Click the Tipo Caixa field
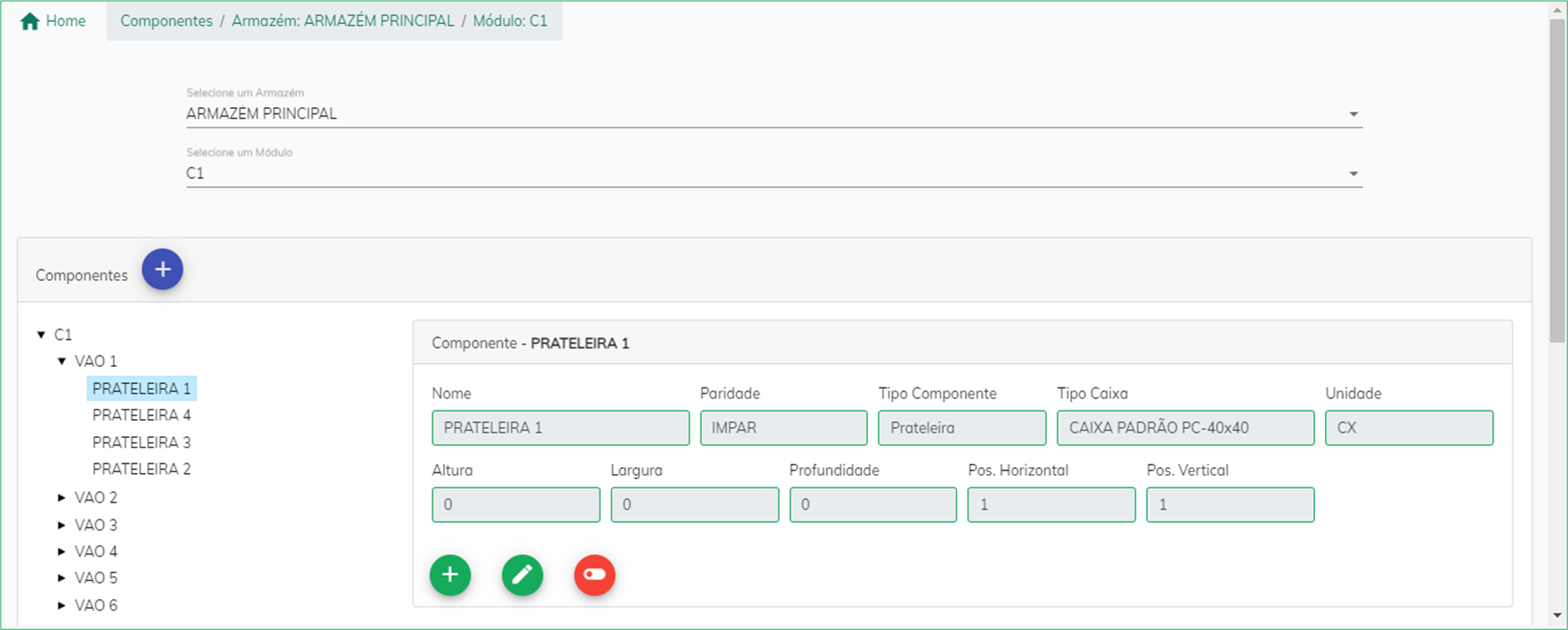 point(1185,428)
